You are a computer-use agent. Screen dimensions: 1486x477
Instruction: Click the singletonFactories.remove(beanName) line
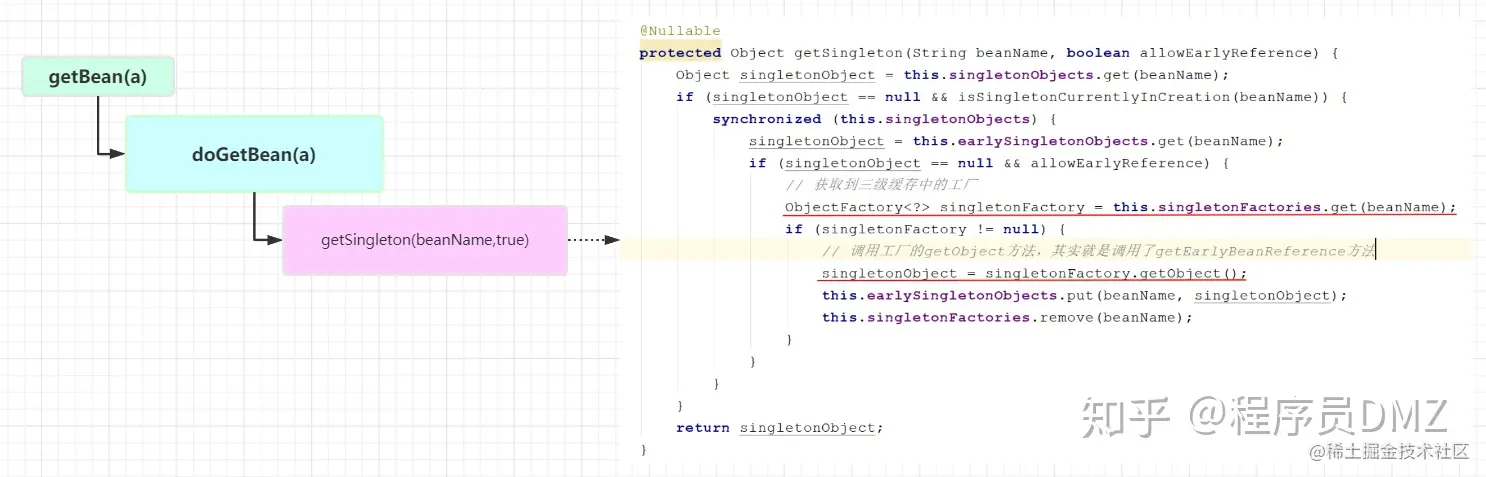1007,317
